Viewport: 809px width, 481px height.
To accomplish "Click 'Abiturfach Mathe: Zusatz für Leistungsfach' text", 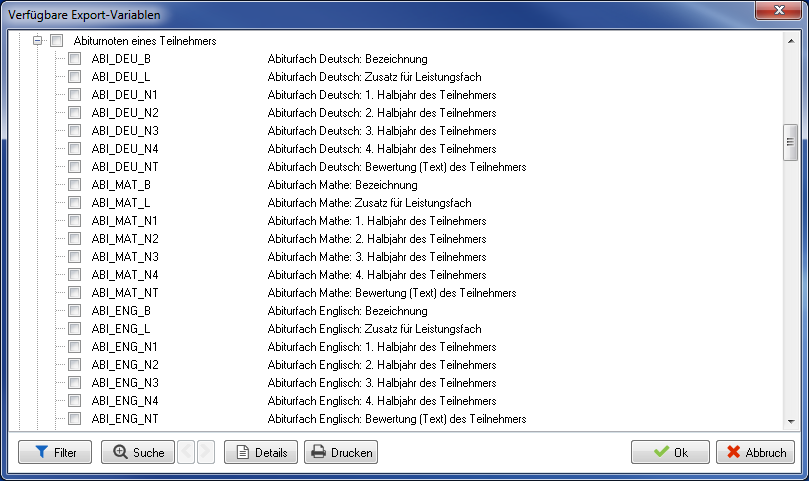I will tap(369, 203).
